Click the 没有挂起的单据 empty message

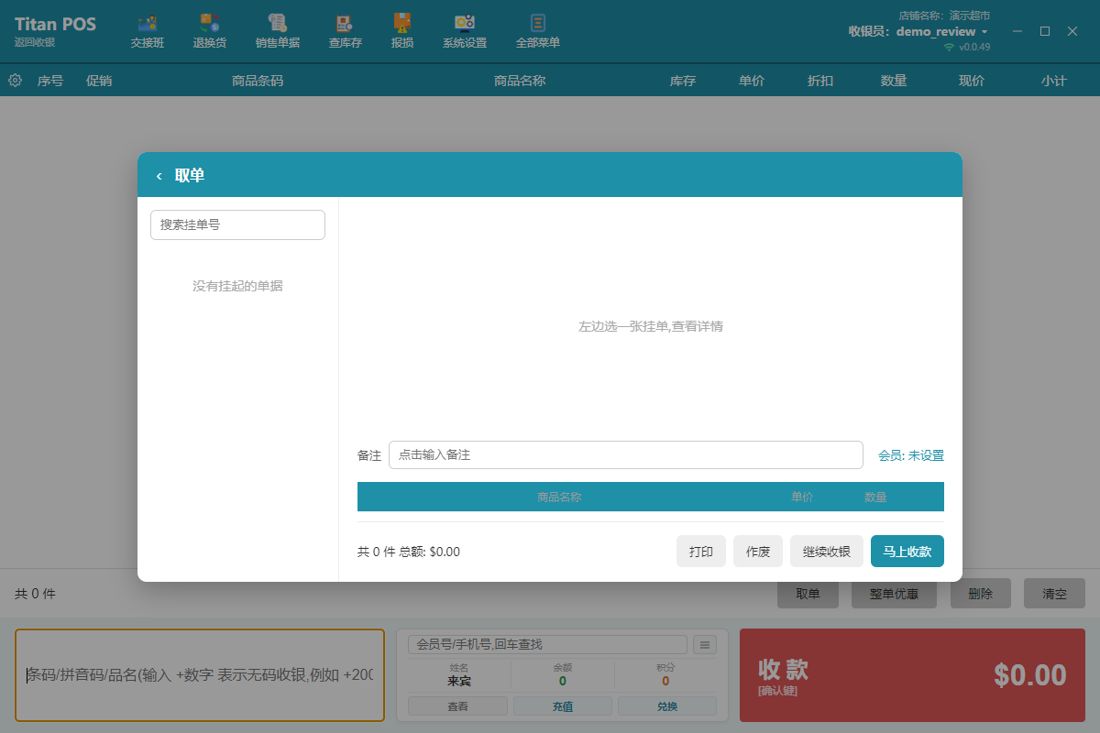pos(237,285)
